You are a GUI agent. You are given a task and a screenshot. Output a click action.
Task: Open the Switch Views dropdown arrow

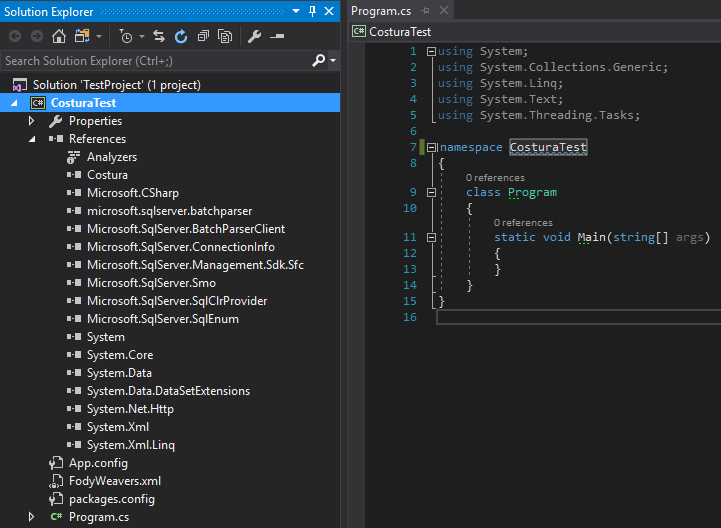(98, 36)
